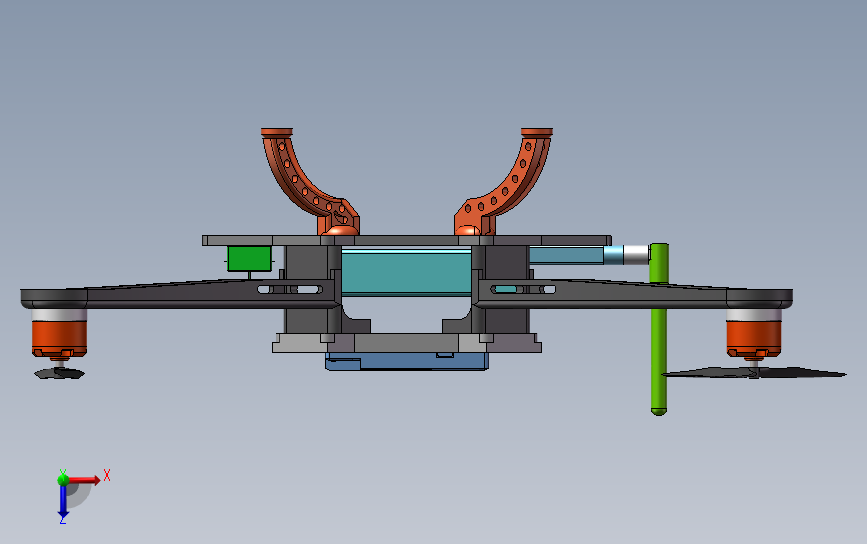Click the blue Z axis arrow of the triad

[63, 502]
